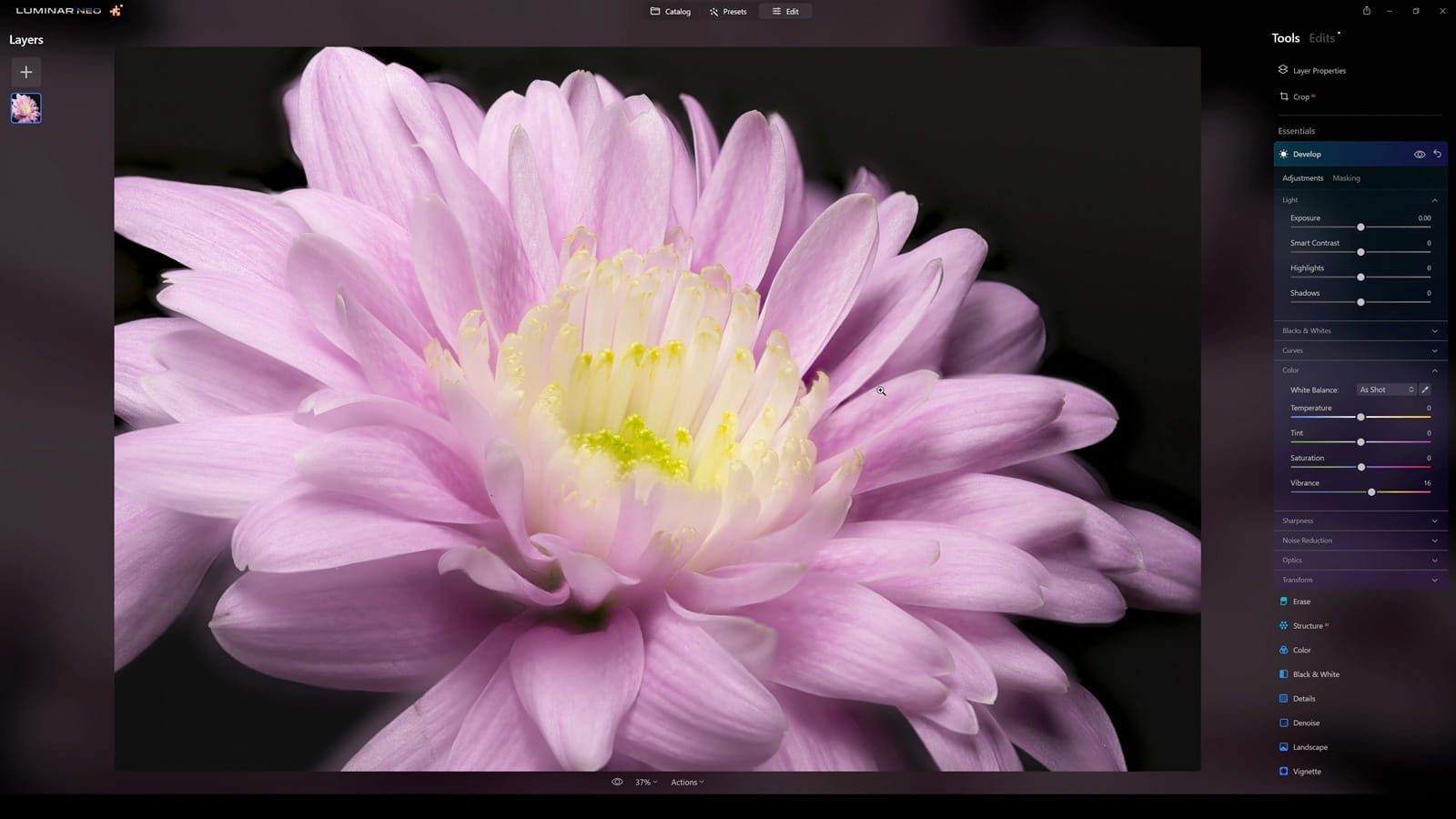Open the 37% zoom level dropdown
The width and height of the screenshot is (1456, 819).
[x=645, y=783]
